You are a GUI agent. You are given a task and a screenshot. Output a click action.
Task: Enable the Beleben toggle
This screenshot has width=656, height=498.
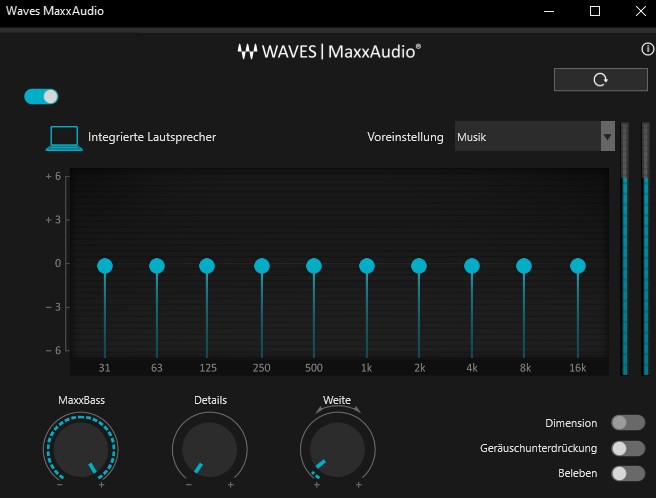coord(628,473)
